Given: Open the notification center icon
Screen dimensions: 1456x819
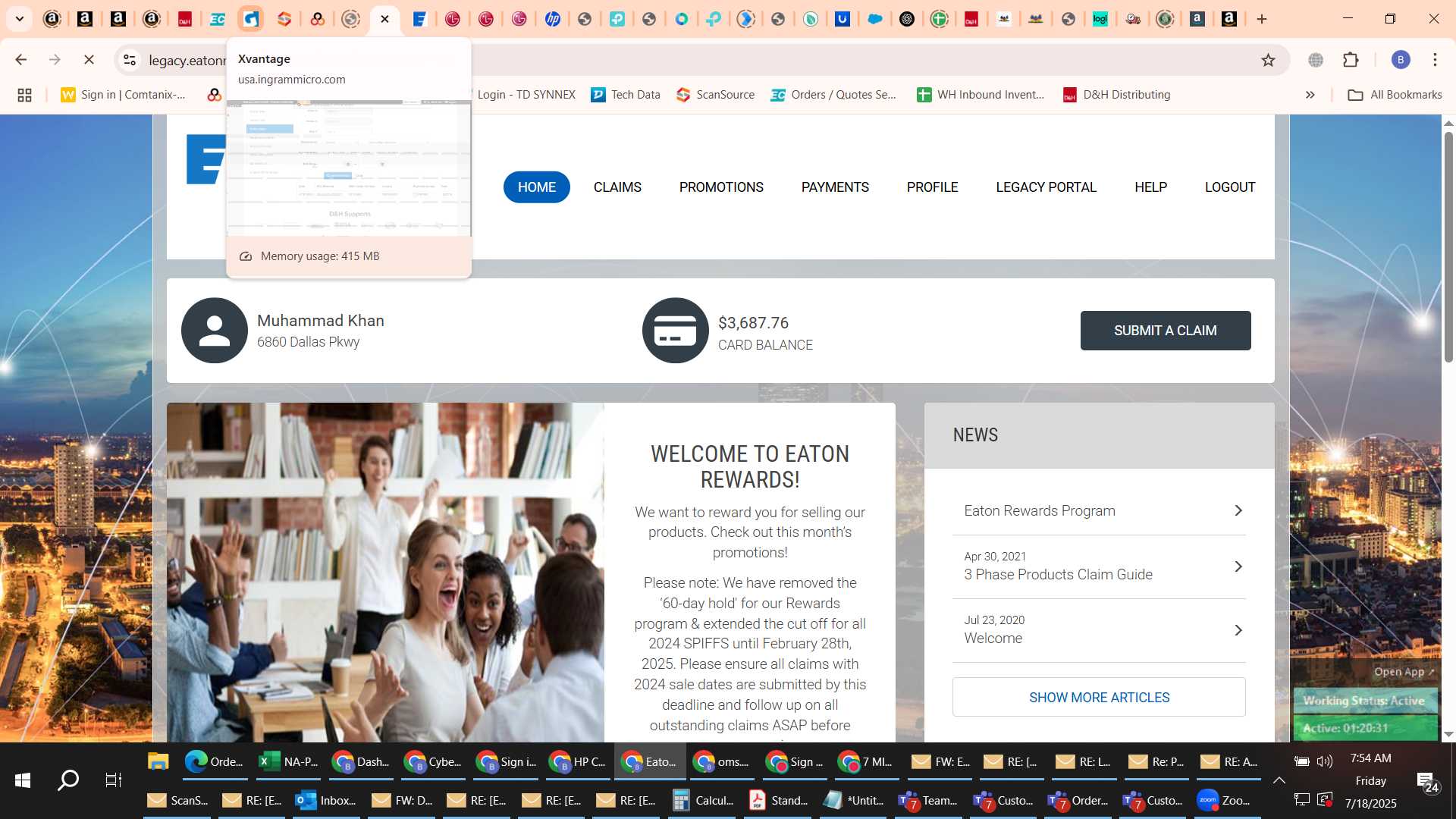Looking at the screenshot, I should point(1427,782).
